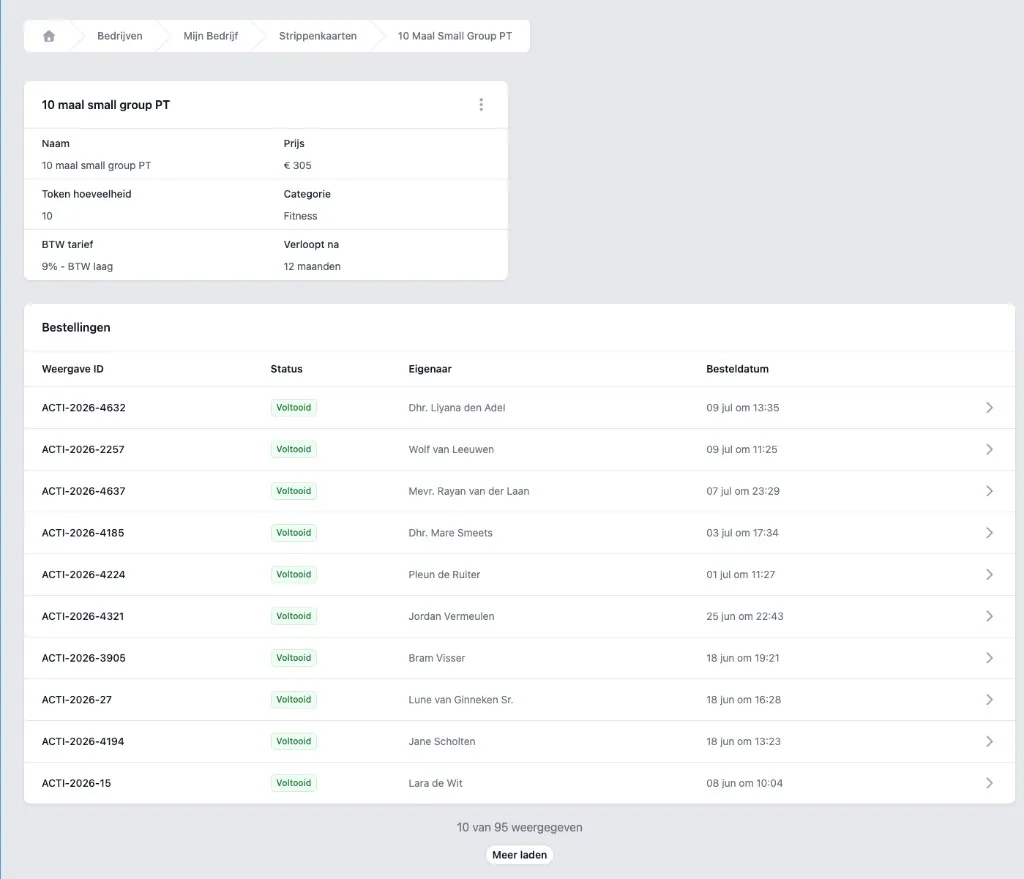Click order date 03 jul om 17:34
The width and height of the screenshot is (1024, 879).
[x=742, y=533]
